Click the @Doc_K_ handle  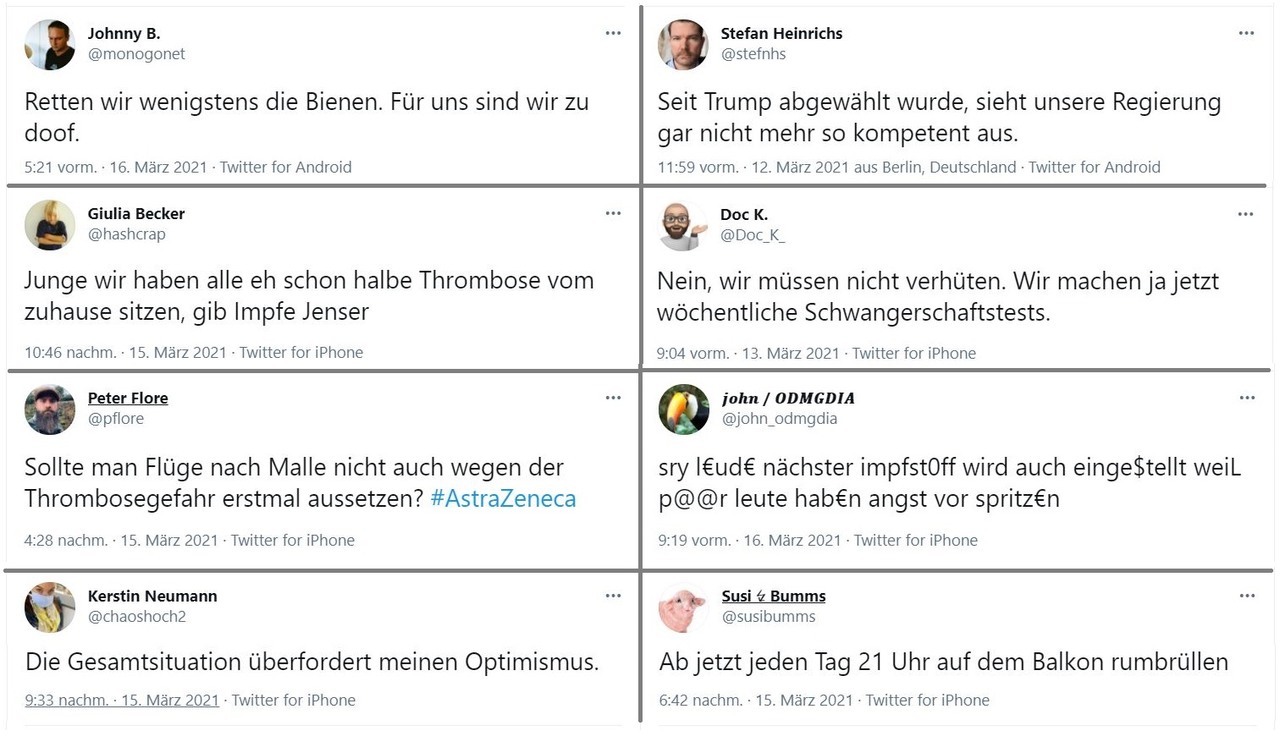pyautogui.click(x=753, y=235)
